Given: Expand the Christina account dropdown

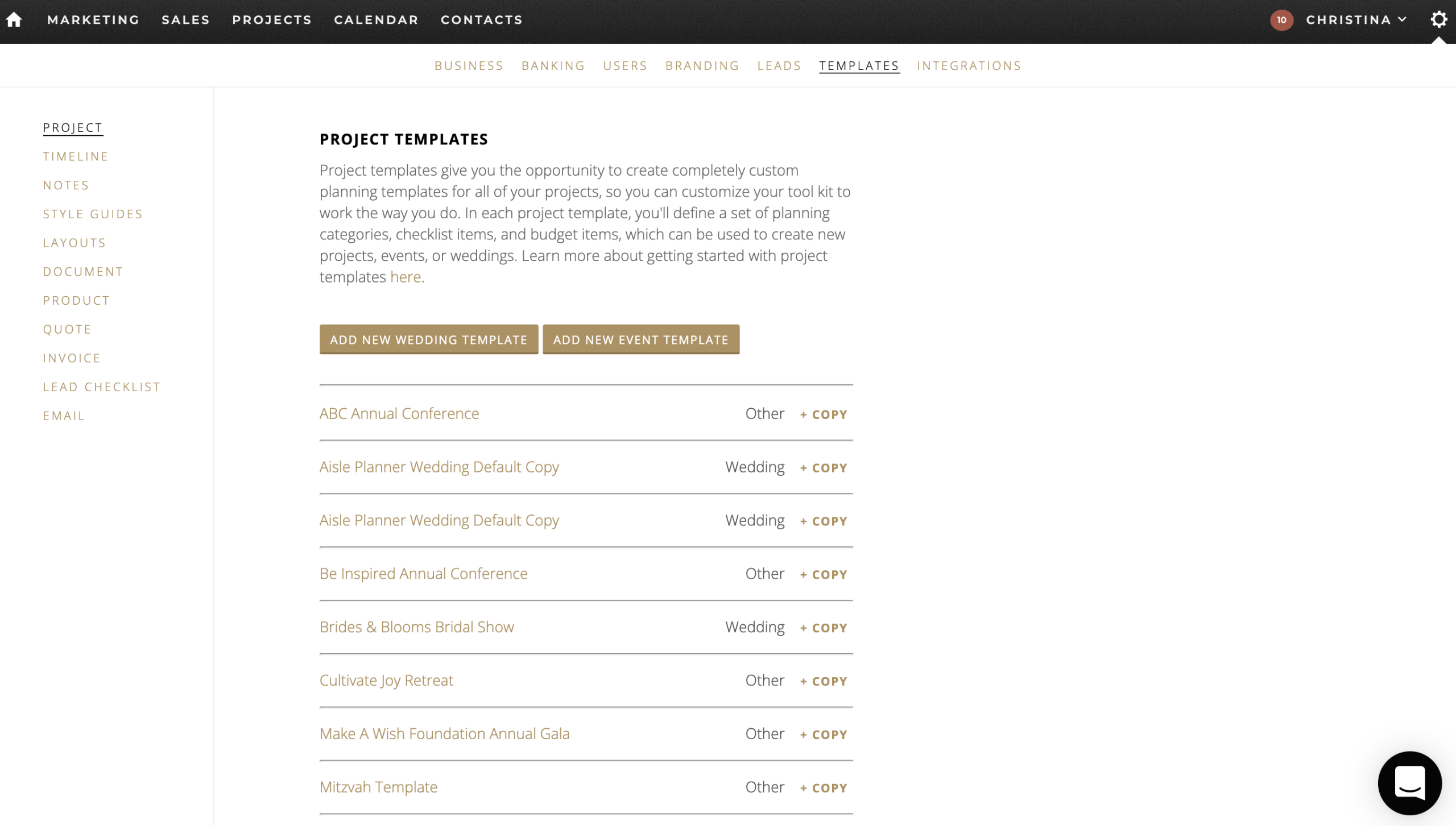Looking at the screenshot, I should [1356, 20].
